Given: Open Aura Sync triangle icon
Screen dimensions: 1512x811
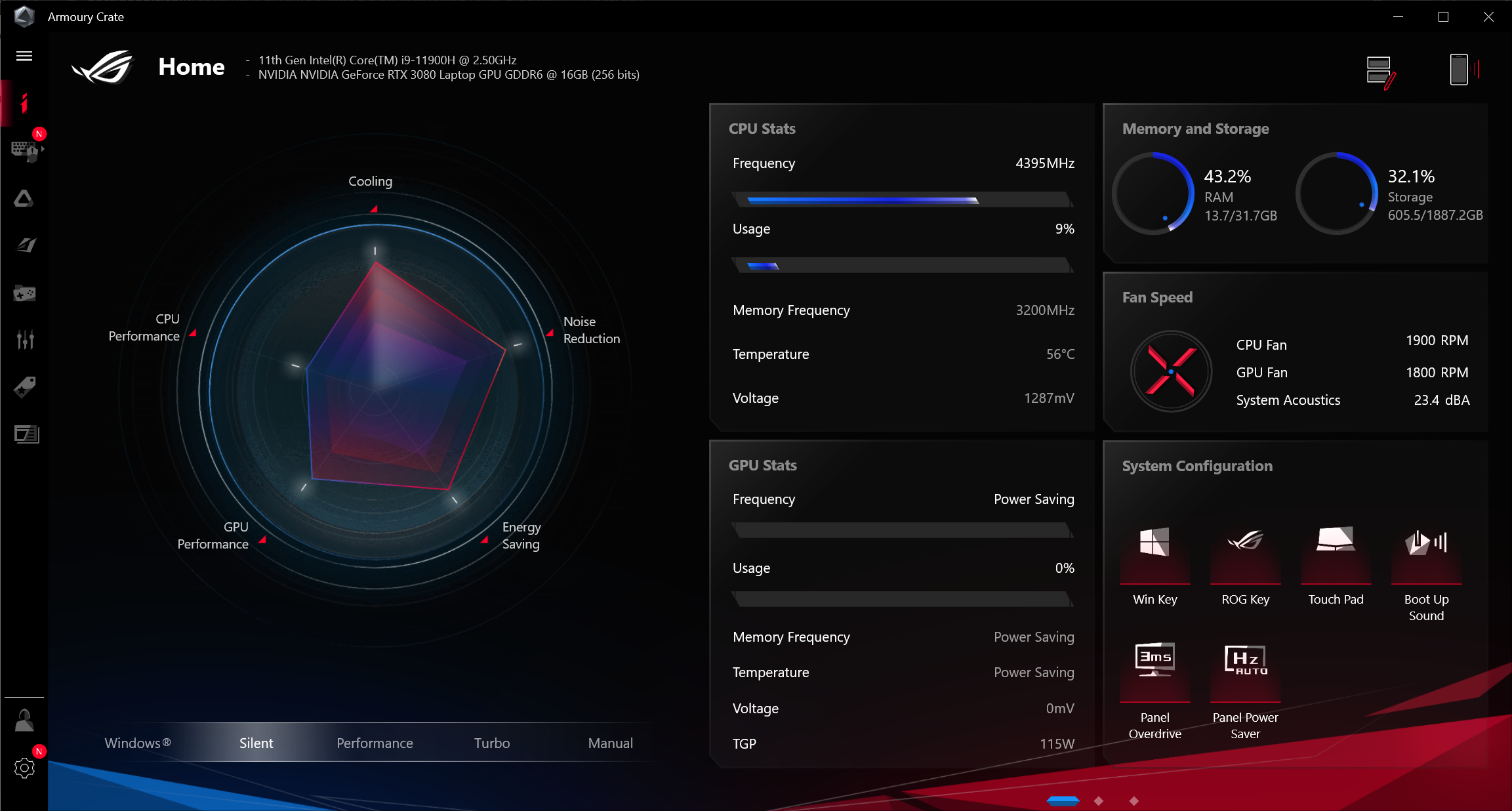Looking at the screenshot, I should tap(24, 198).
